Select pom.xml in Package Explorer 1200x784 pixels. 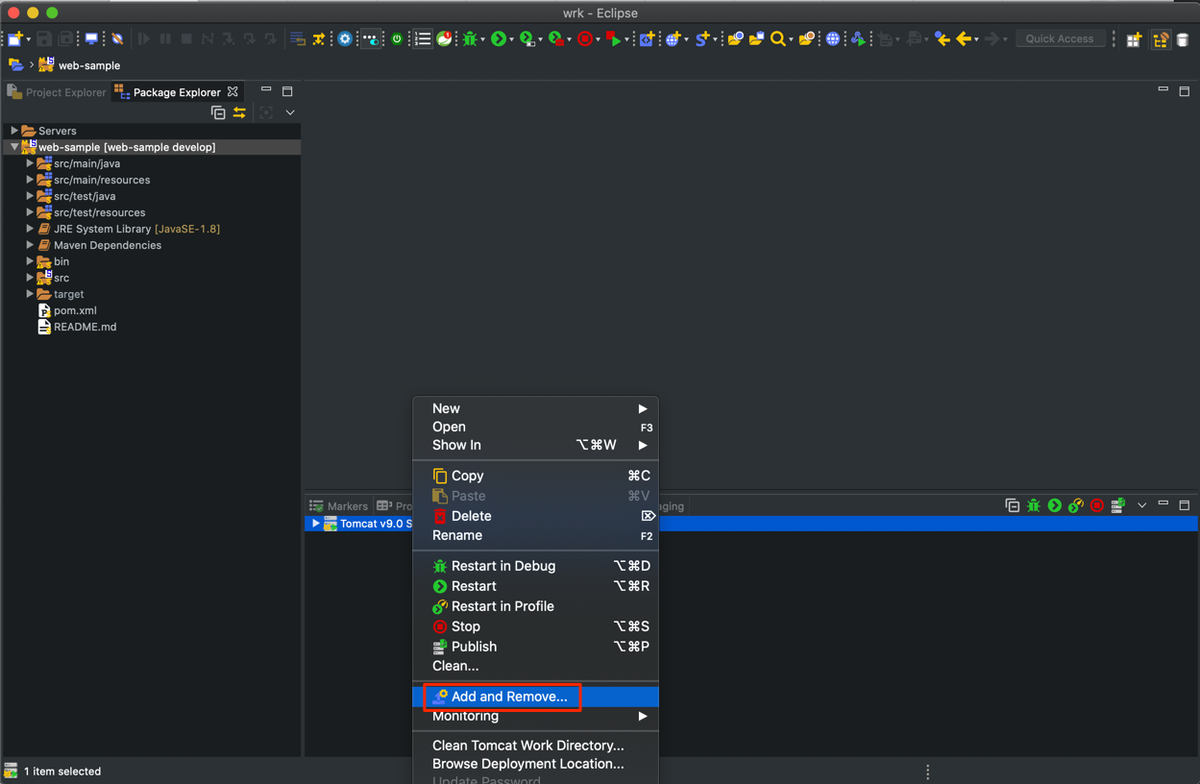coord(75,311)
